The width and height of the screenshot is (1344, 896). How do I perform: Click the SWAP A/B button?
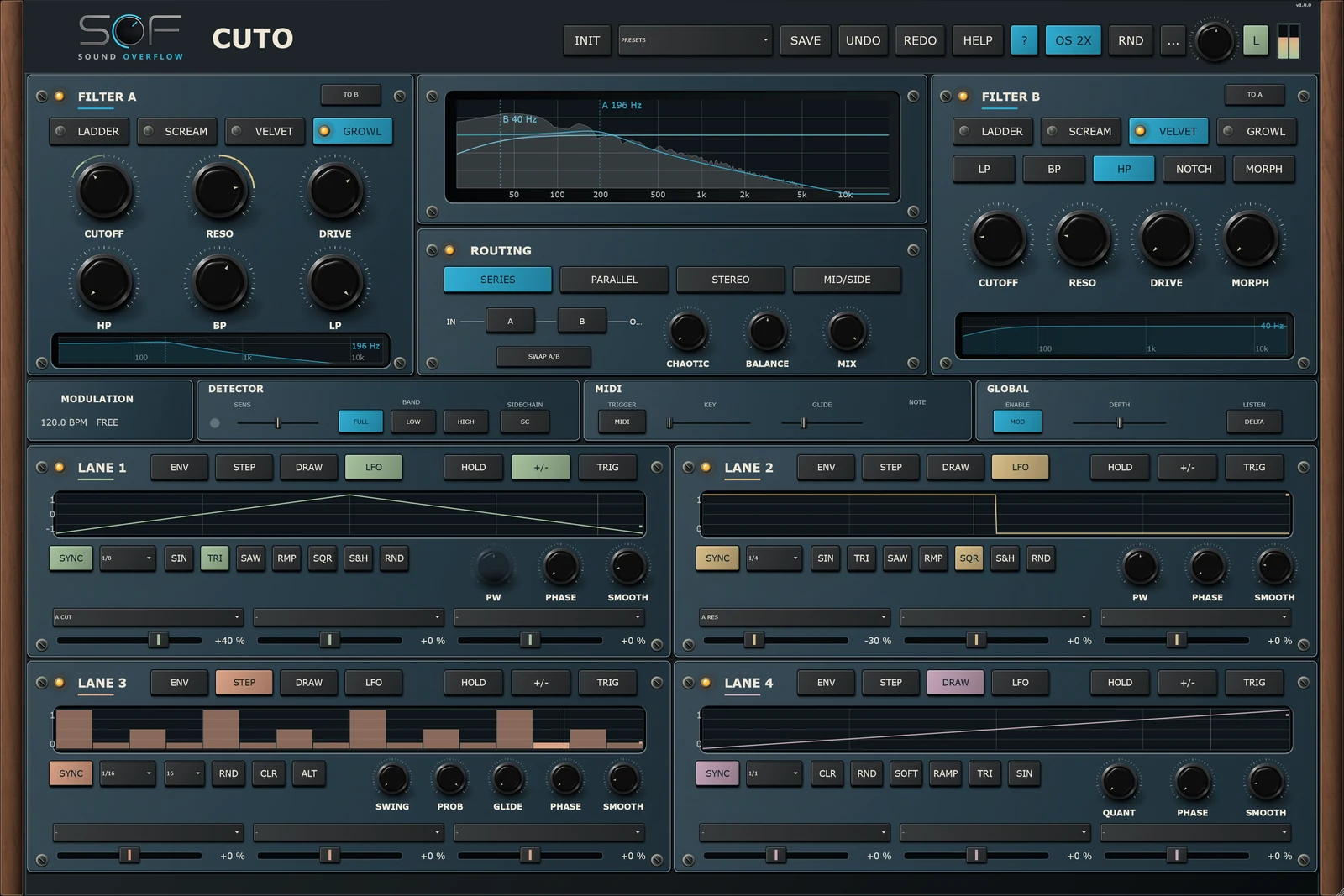[543, 357]
